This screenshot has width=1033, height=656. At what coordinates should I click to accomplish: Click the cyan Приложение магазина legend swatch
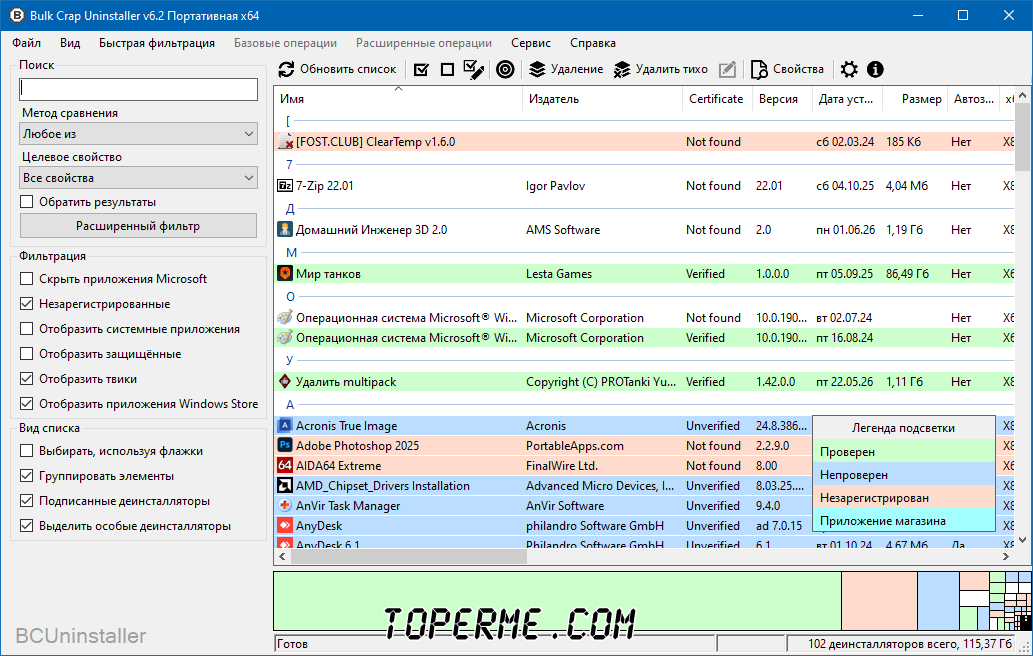[x=903, y=521]
